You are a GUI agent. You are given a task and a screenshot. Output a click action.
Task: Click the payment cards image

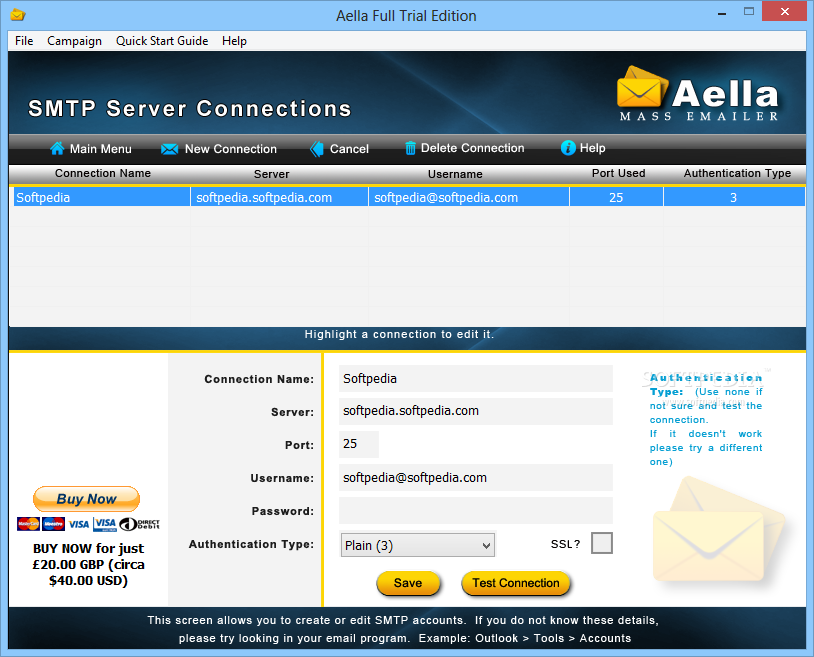tap(88, 524)
